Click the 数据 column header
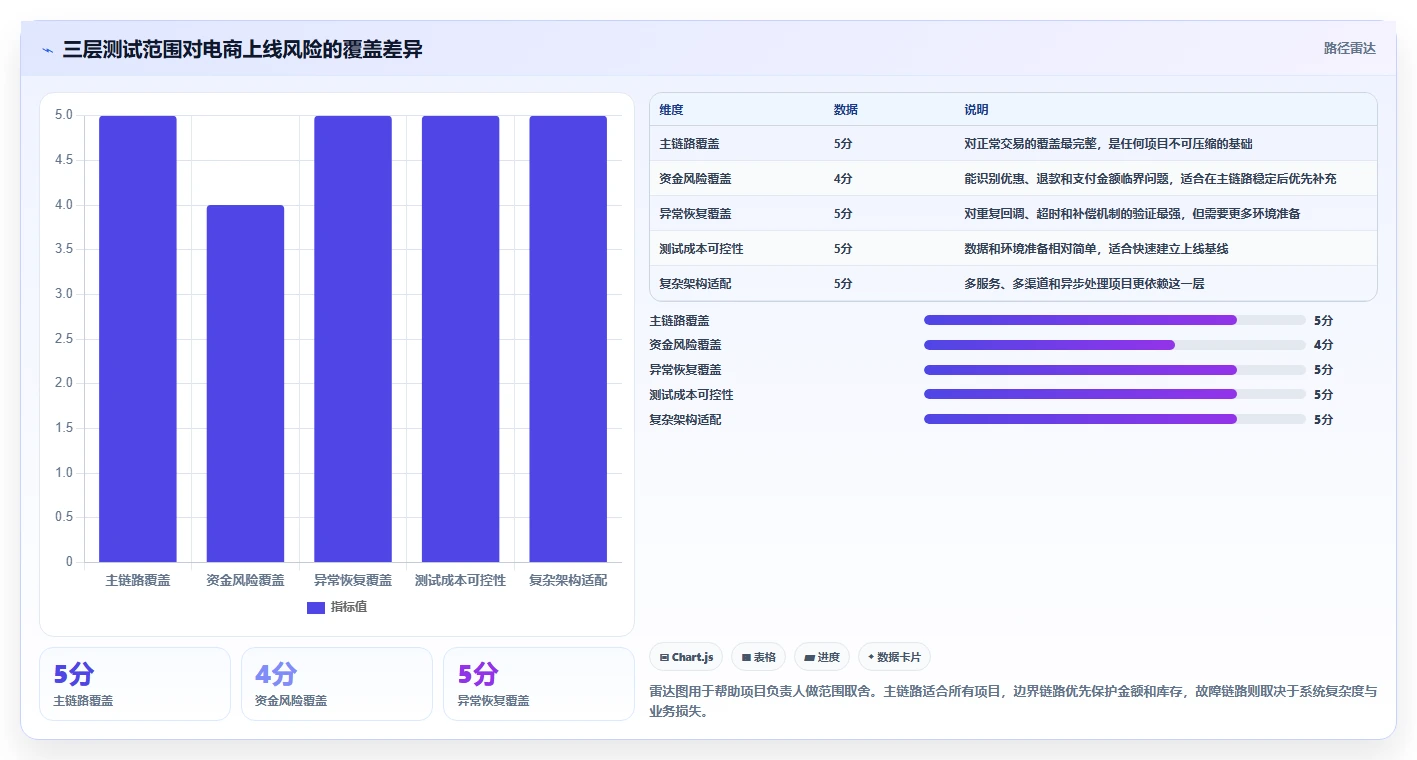This screenshot has width=1417, height=760. [845, 110]
